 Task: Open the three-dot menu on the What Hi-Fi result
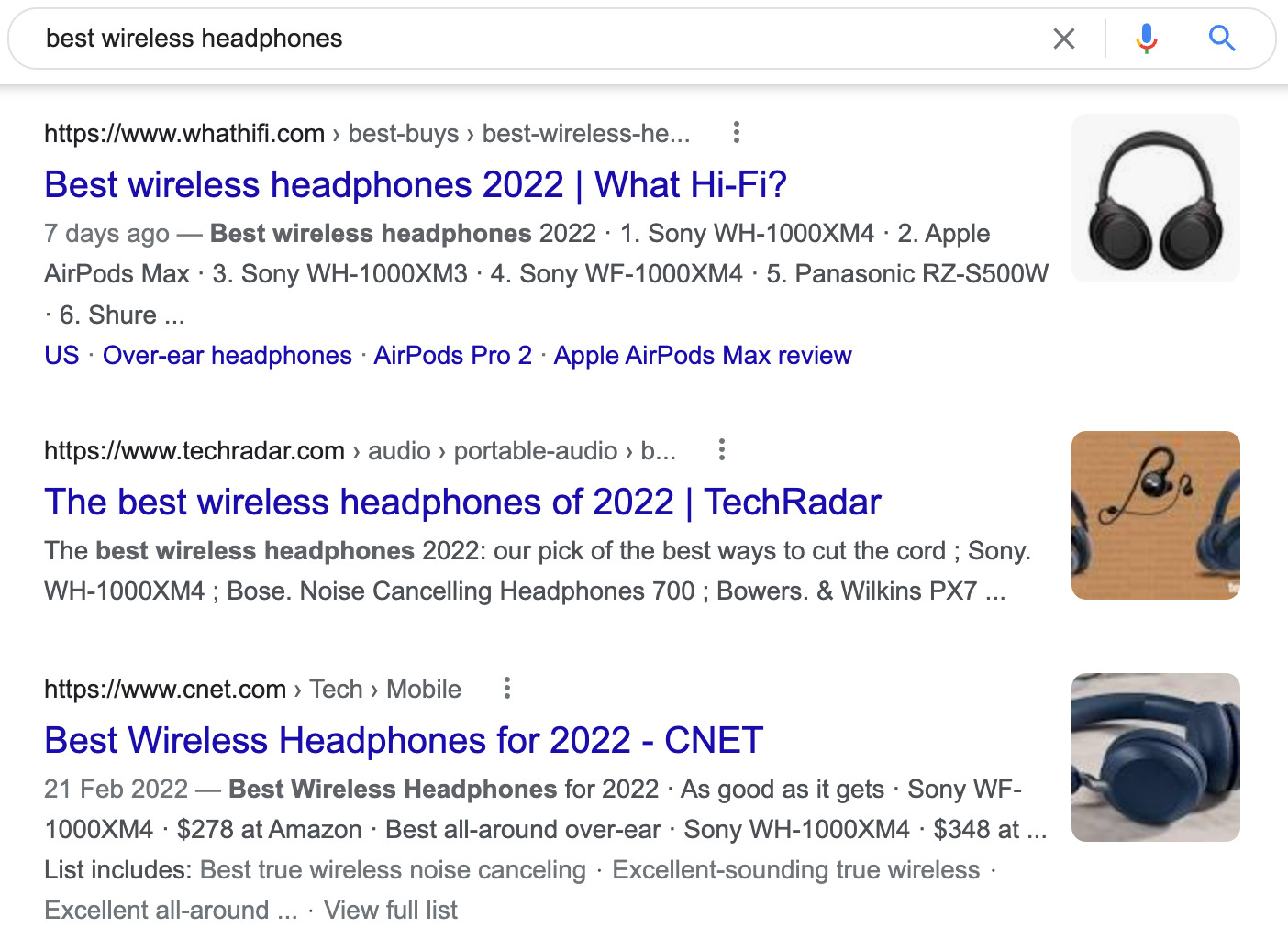point(737,133)
